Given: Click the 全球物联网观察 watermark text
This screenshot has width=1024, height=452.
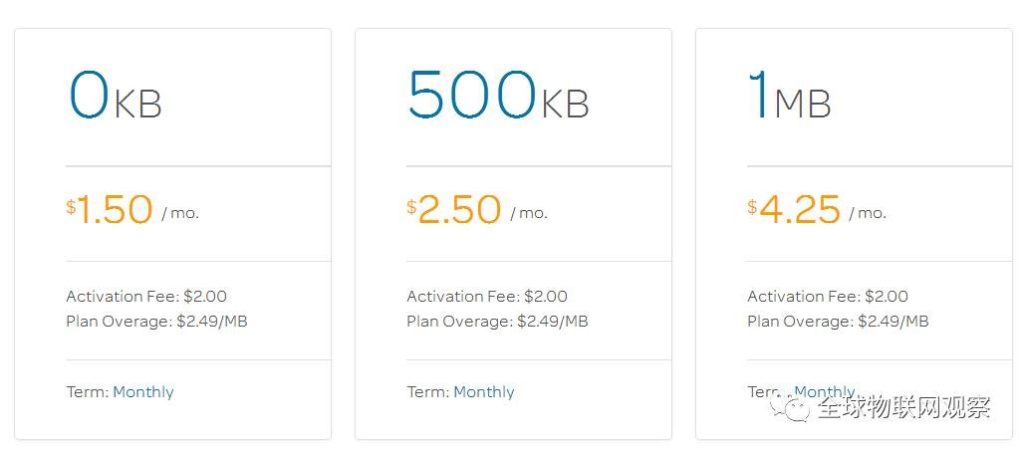Looking at the screenshot, I should [x=904, y=408].
